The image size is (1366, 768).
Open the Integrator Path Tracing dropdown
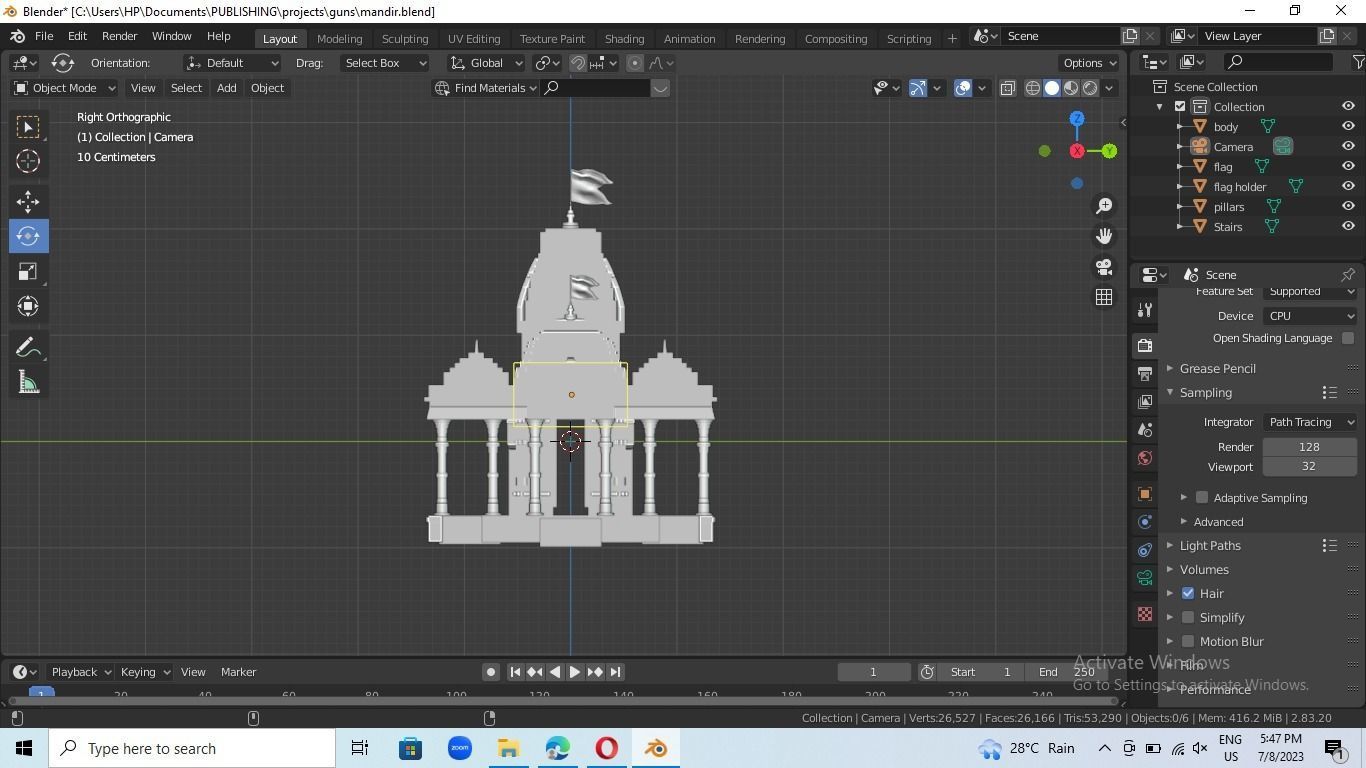pyautogui.click(x=1310, y=422)
